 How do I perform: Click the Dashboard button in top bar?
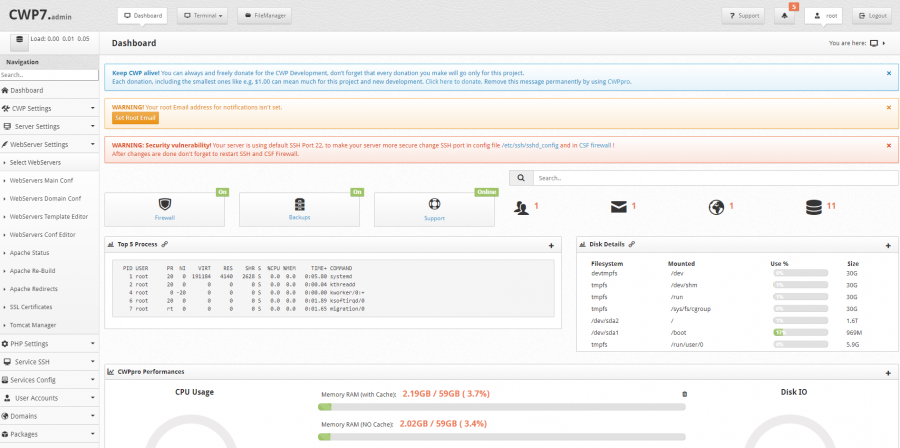(142, 16)
